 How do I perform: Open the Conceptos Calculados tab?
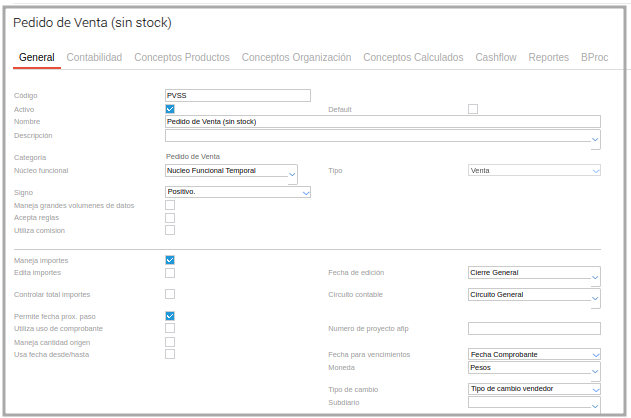(x=413, y=58)
